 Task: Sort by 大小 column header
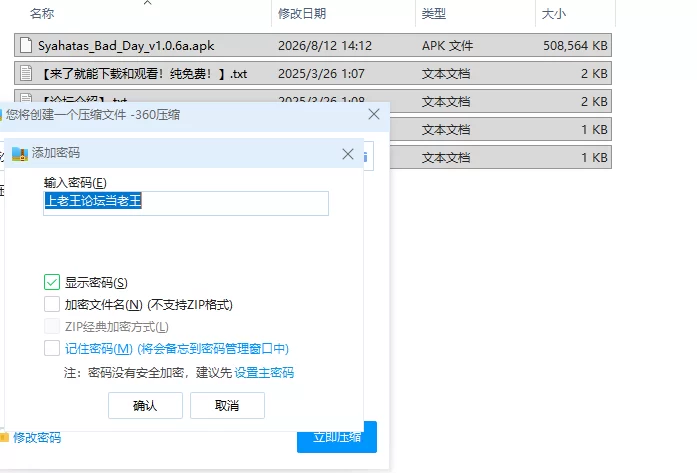click(553, 13)
